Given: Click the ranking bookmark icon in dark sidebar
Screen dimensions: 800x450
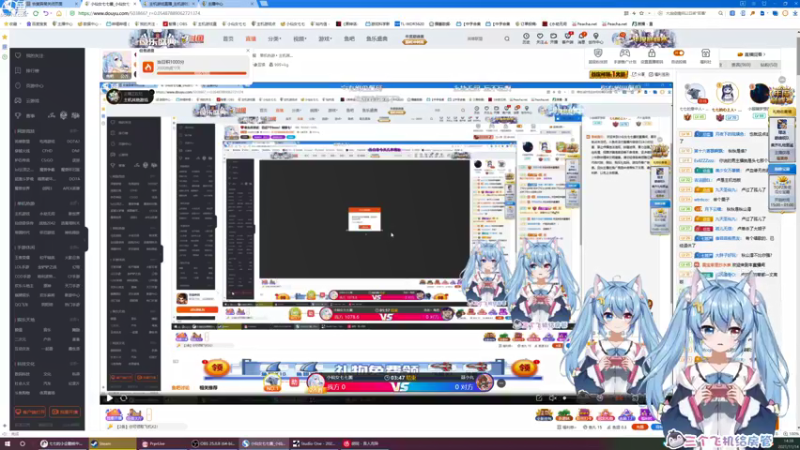Looking at the screenshot, I should coord(18,70).
